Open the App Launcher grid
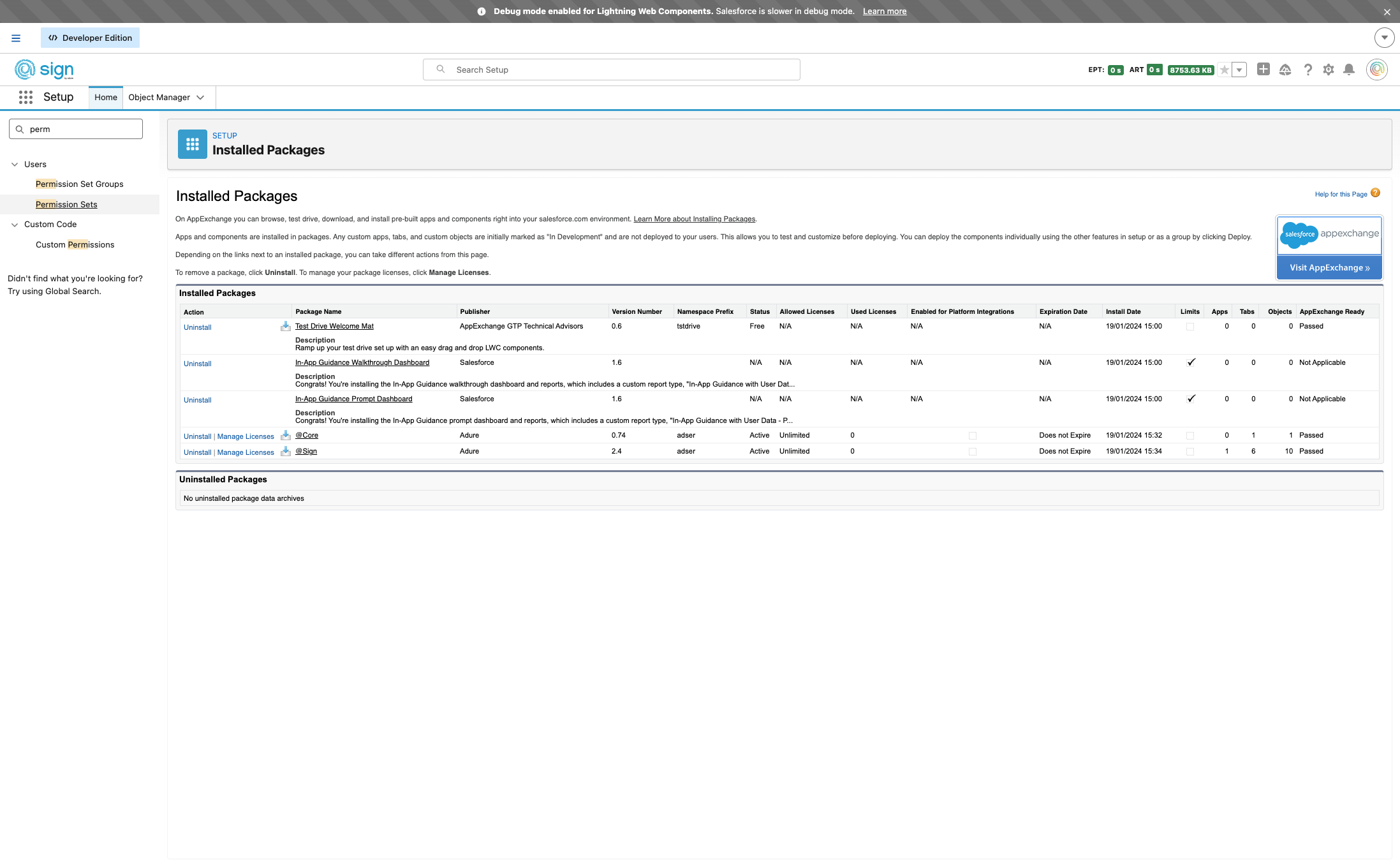 pos(26,97)
